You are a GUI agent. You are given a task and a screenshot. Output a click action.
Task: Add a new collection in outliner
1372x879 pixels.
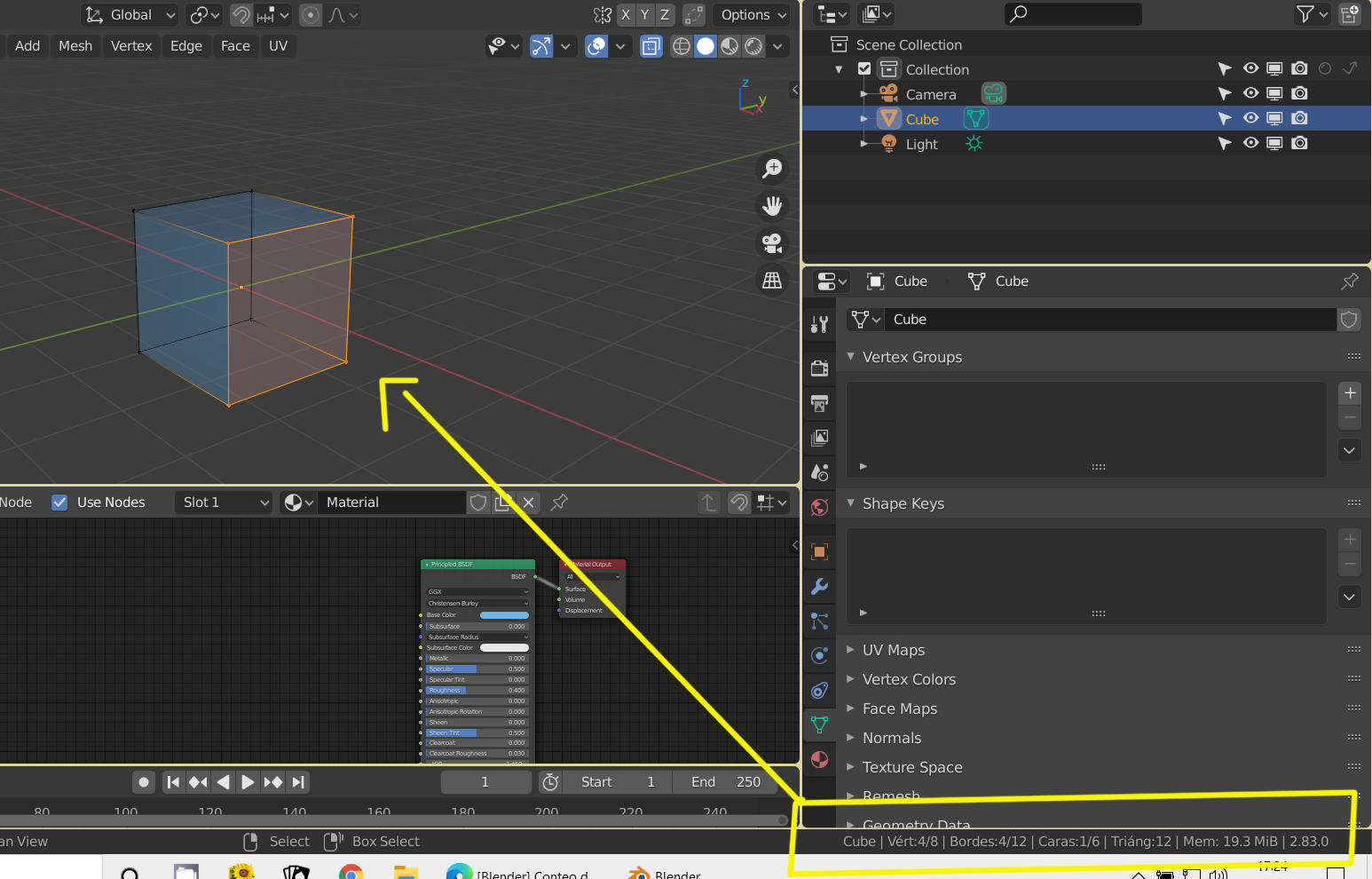tap(1350, 14)
